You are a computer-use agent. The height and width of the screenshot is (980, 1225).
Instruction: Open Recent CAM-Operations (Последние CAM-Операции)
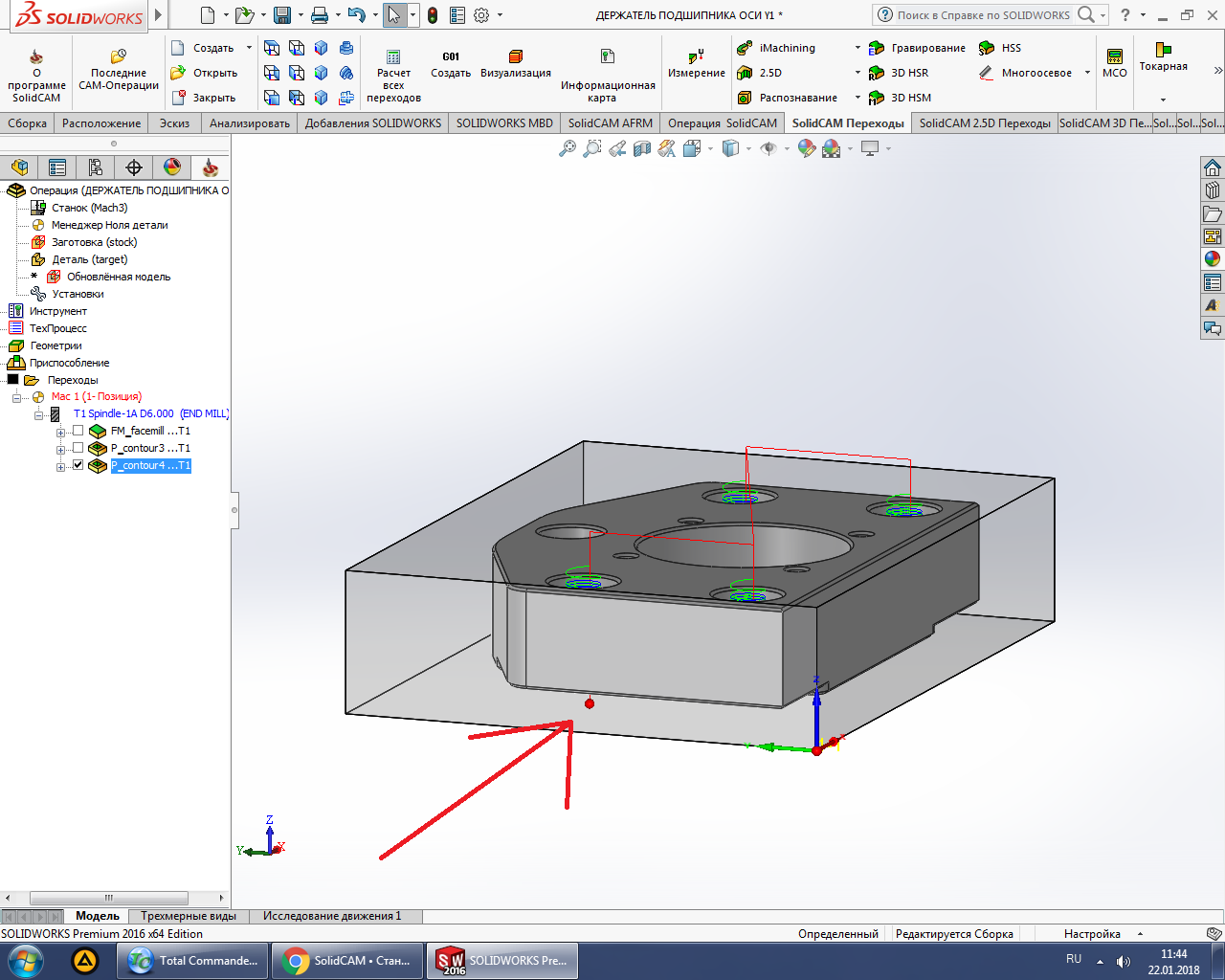point(119,72)
